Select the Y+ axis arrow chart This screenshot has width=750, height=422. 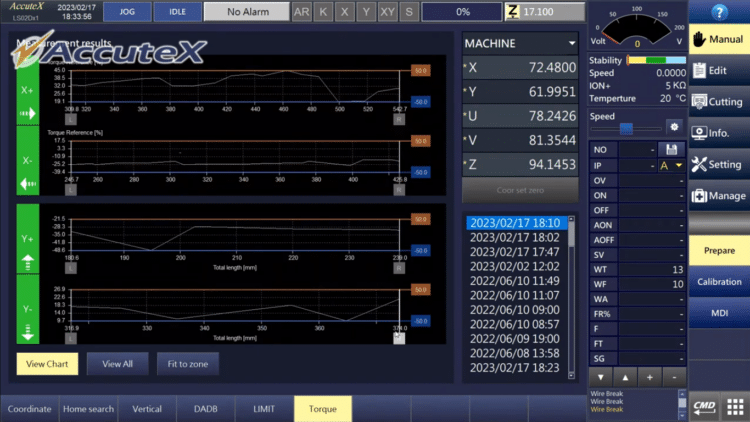(x=28, y=239)
